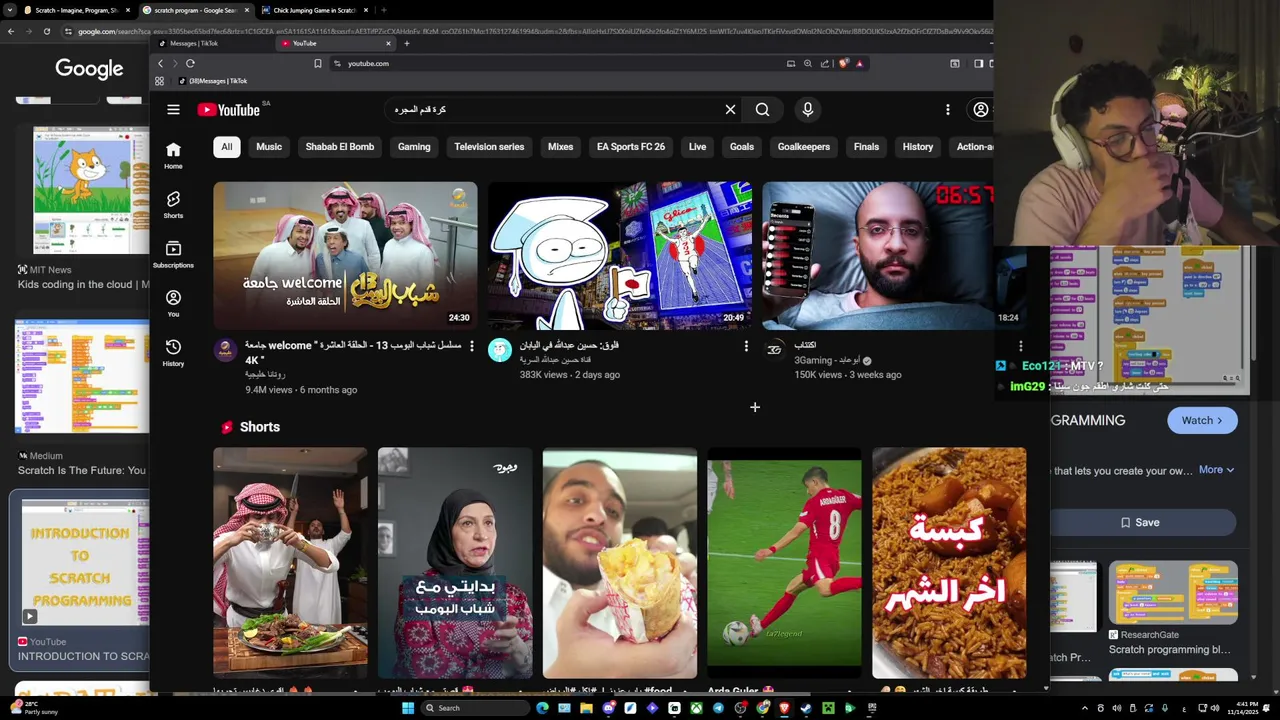Select the Goalkeepers filter chip
1280x720 pixels.
pyautogui.click(x=804, y=147)
